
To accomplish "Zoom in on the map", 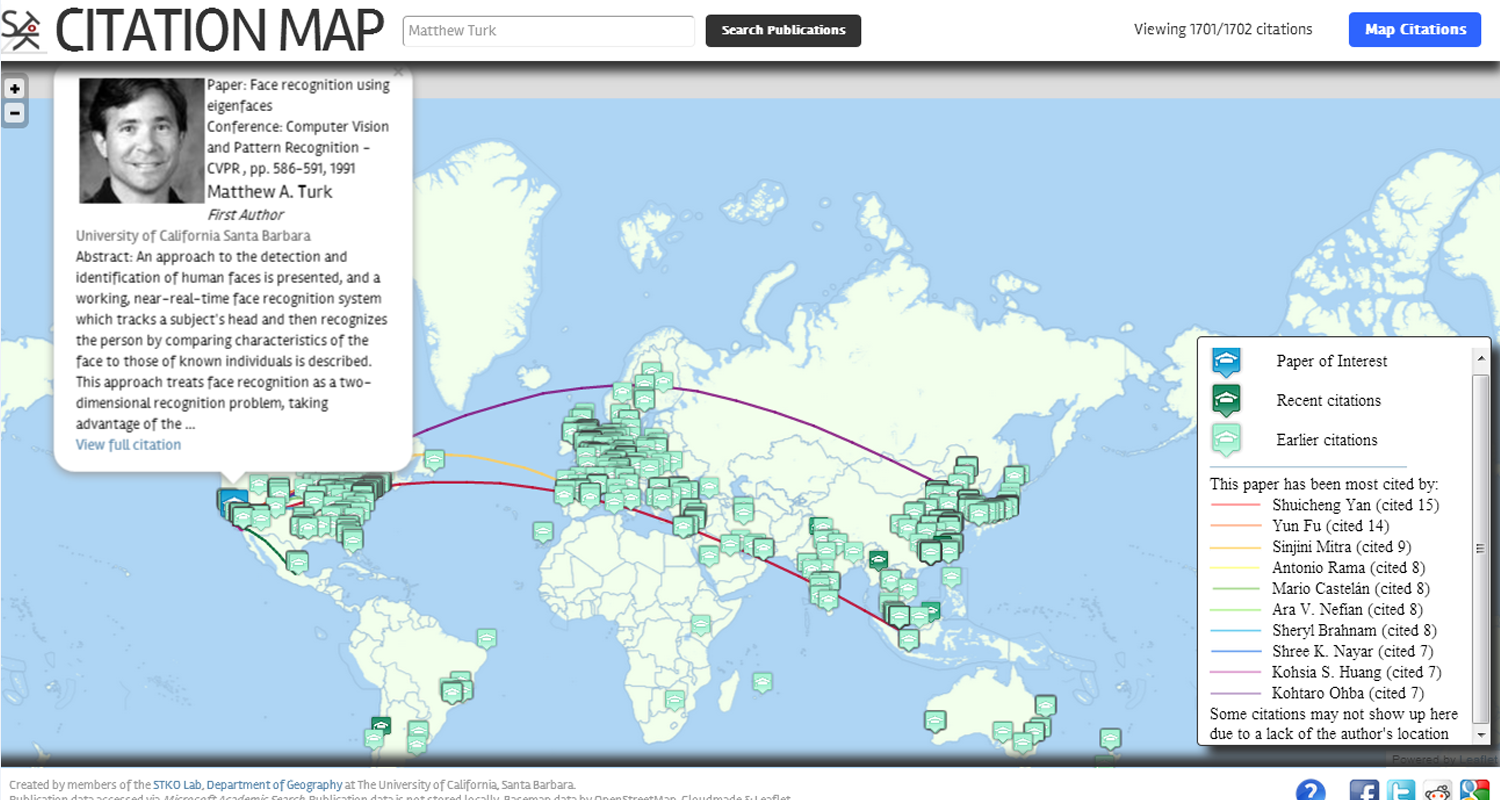I will (x=15, y=89).
